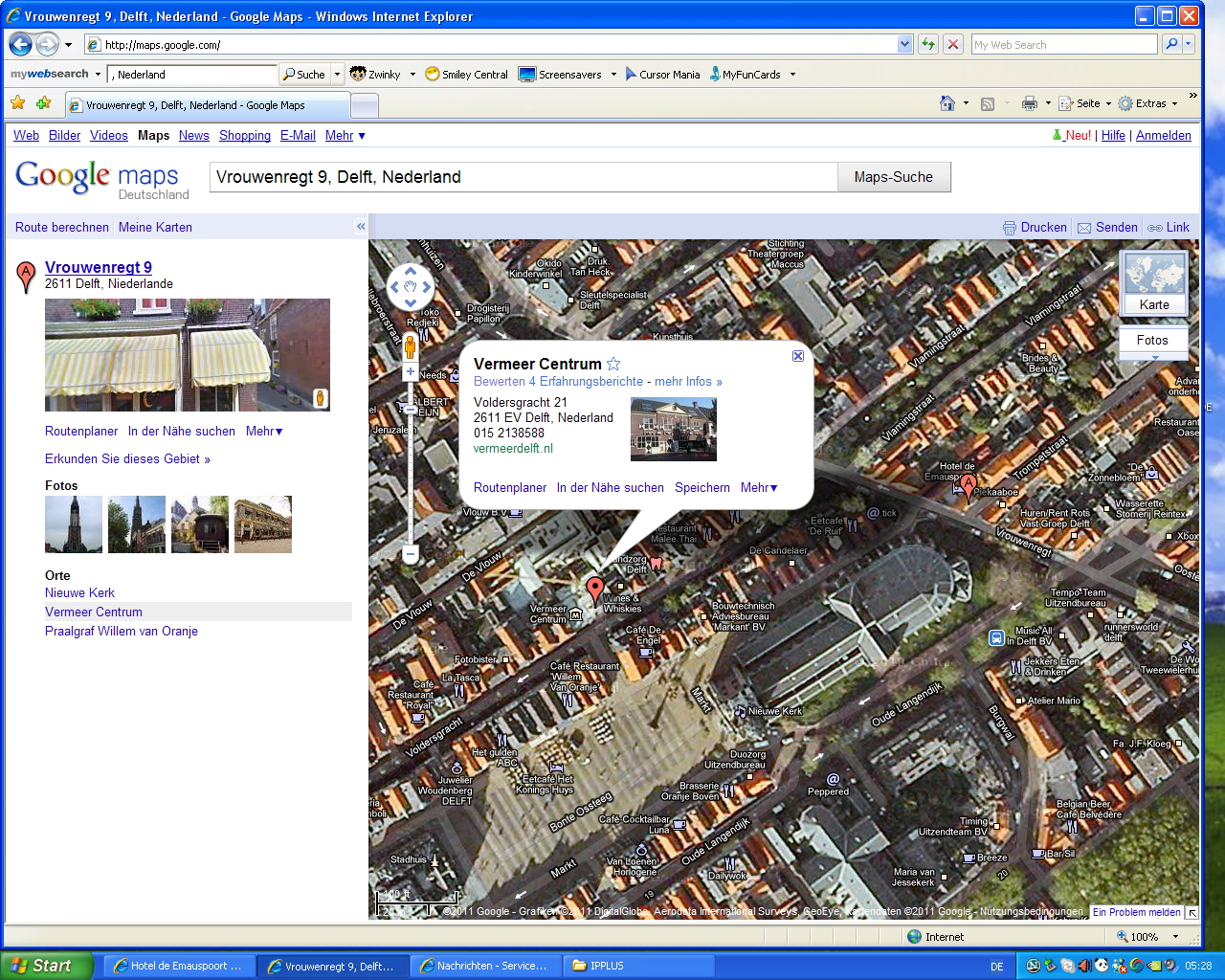Click the Vermeer Centrum building thumbnail
Screen dimensions: 1225x980
pyautogui.click(x=674, y=430)
